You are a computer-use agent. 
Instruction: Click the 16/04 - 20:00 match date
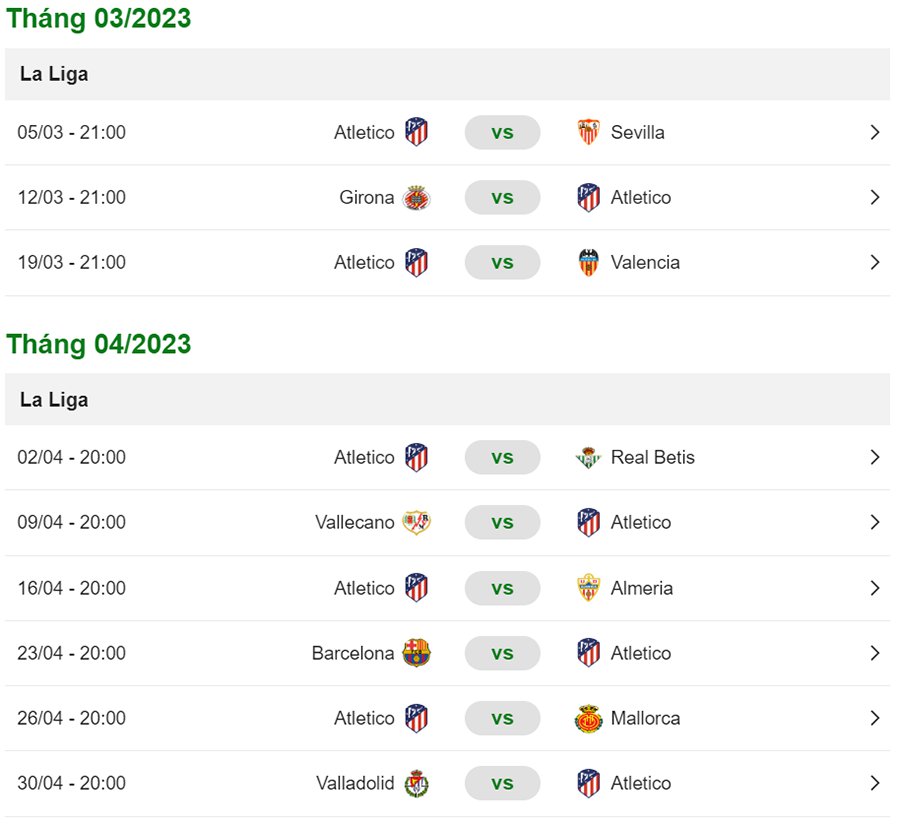click(x=72, y=588)
